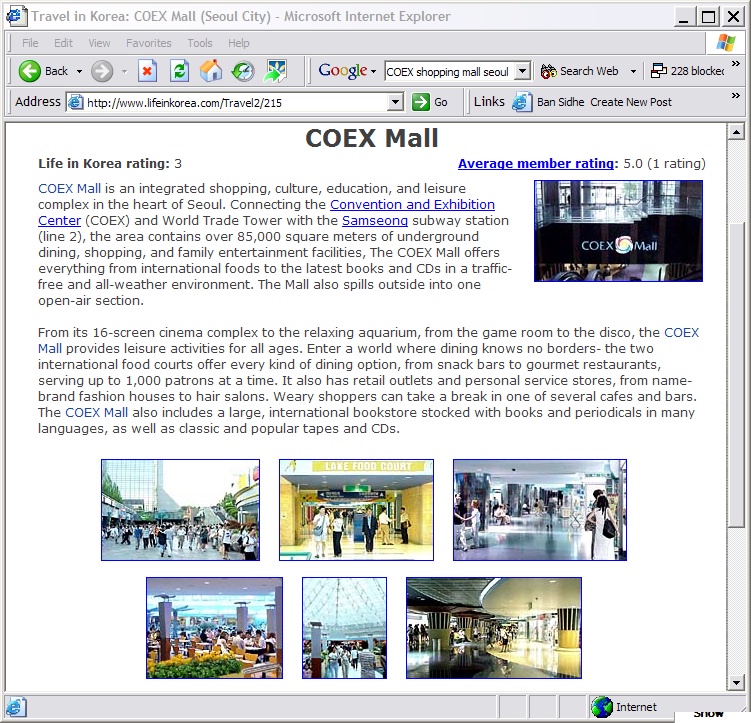Click the Search Web button label
Image resolution: width=751 pixels, height=723 pixels.
589,71
